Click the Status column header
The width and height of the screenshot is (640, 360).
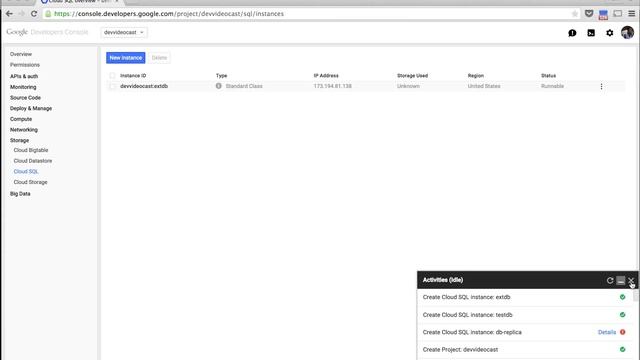(x=549, y=76)
